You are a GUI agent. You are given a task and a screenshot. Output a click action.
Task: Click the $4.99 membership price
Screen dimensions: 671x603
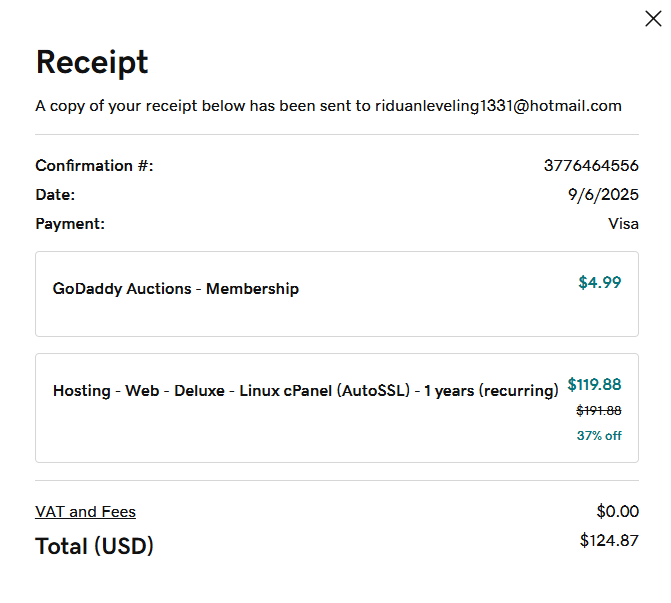(x=599, y=283)
